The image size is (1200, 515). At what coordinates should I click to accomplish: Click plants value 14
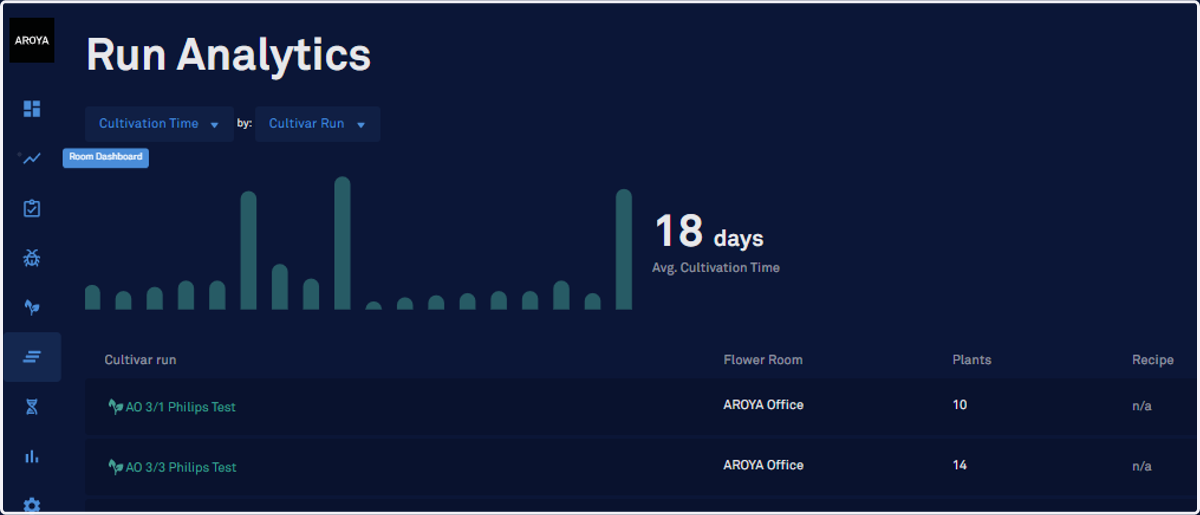(x=960, y=465)
